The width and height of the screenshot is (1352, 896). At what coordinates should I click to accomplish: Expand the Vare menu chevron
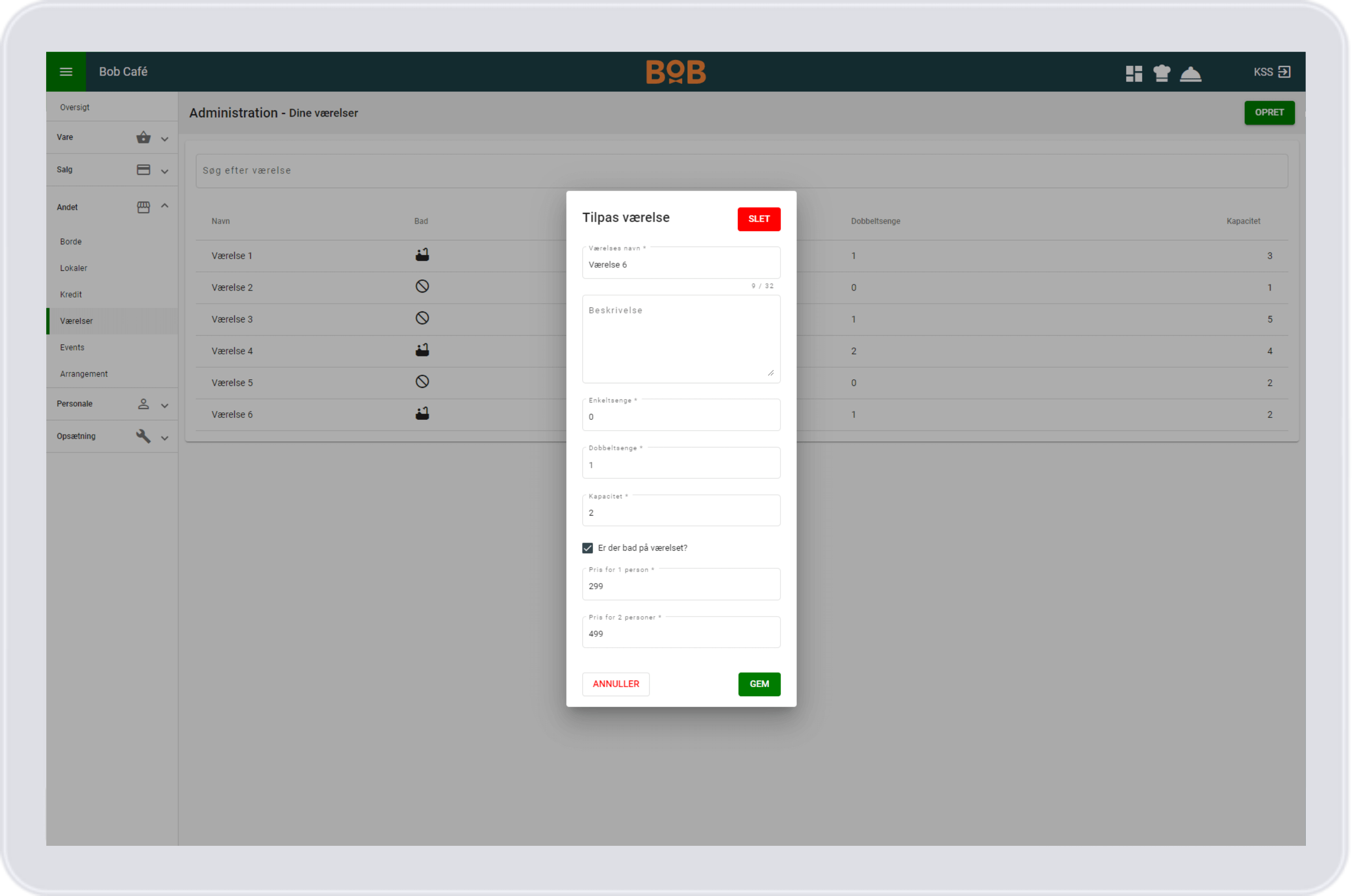pos(165,139)
